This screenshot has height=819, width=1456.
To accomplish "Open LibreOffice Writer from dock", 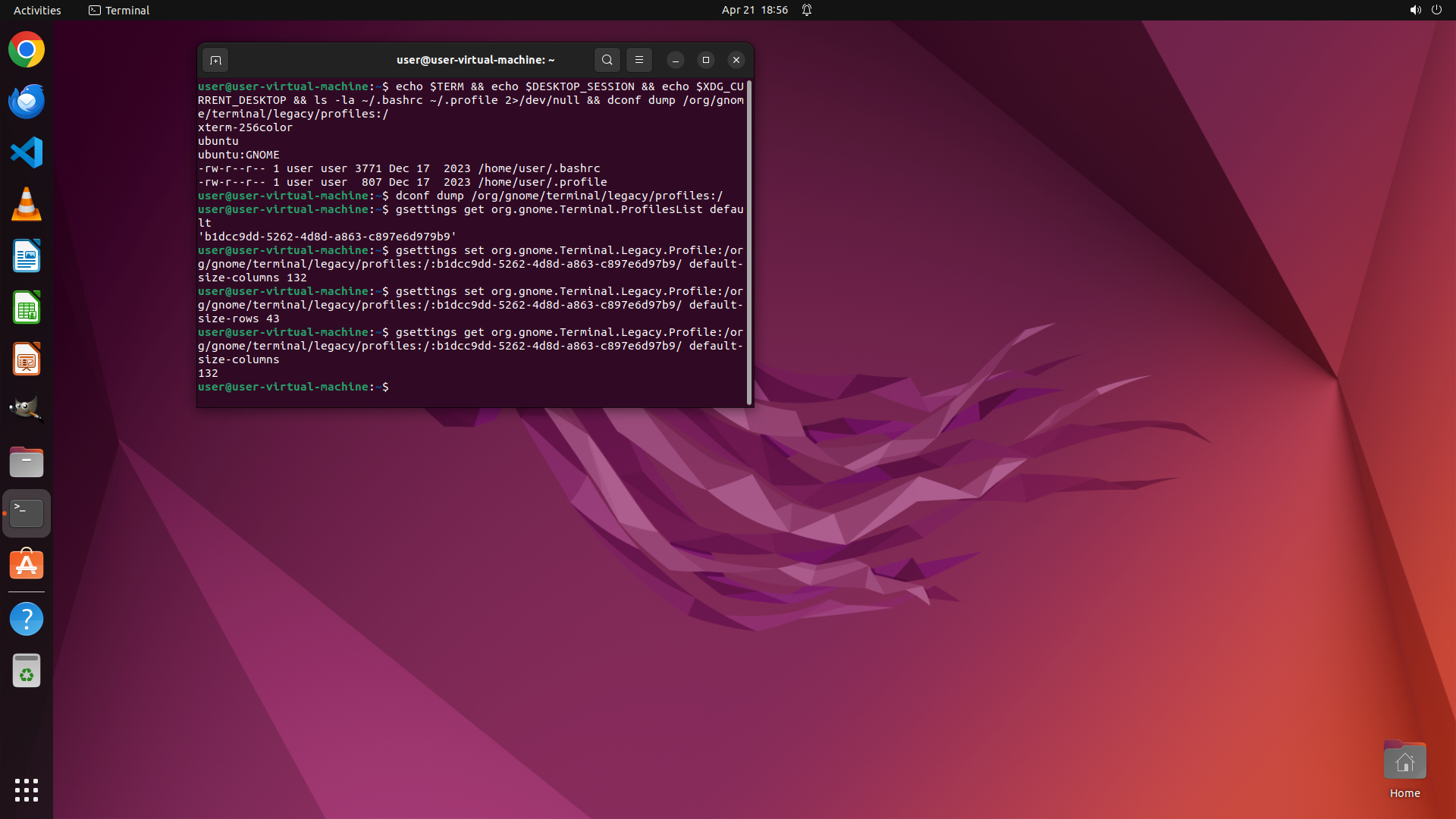I will (27, 256).
